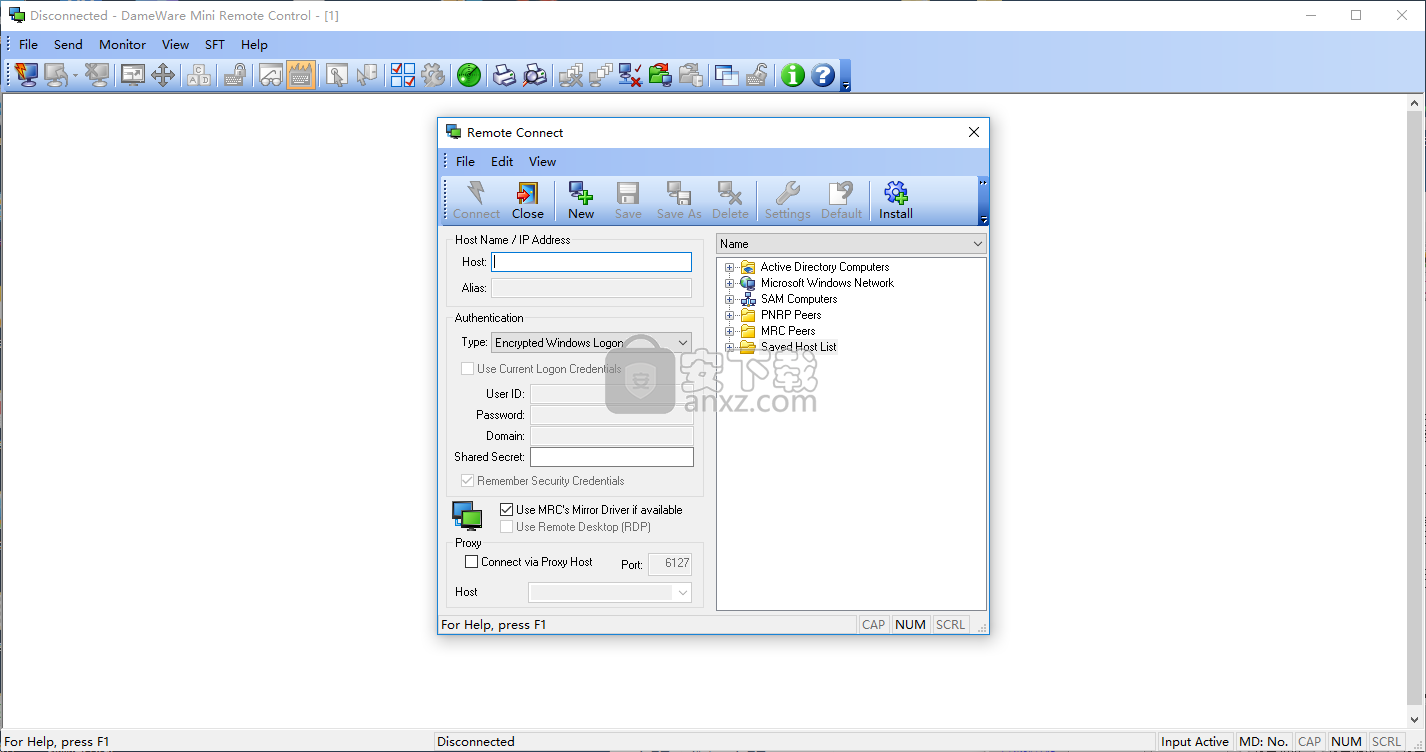Viewport: 1426px width, 752px height.
Task: Click the C-A-D keys Ctrl+Alt+Del icon
Action: coord(199,75)
